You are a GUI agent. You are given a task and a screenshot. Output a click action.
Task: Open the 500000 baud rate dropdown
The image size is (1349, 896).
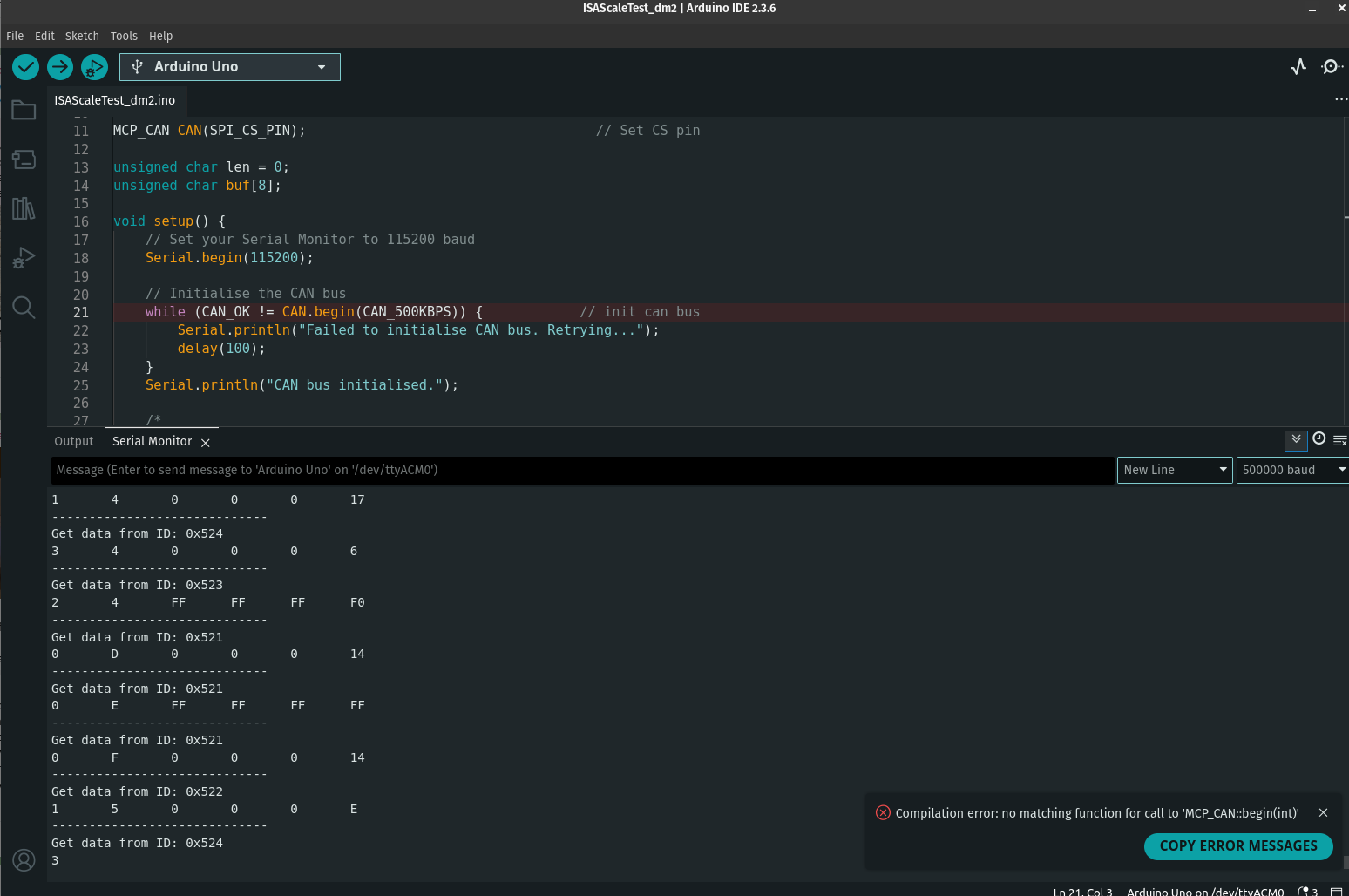1291,470
